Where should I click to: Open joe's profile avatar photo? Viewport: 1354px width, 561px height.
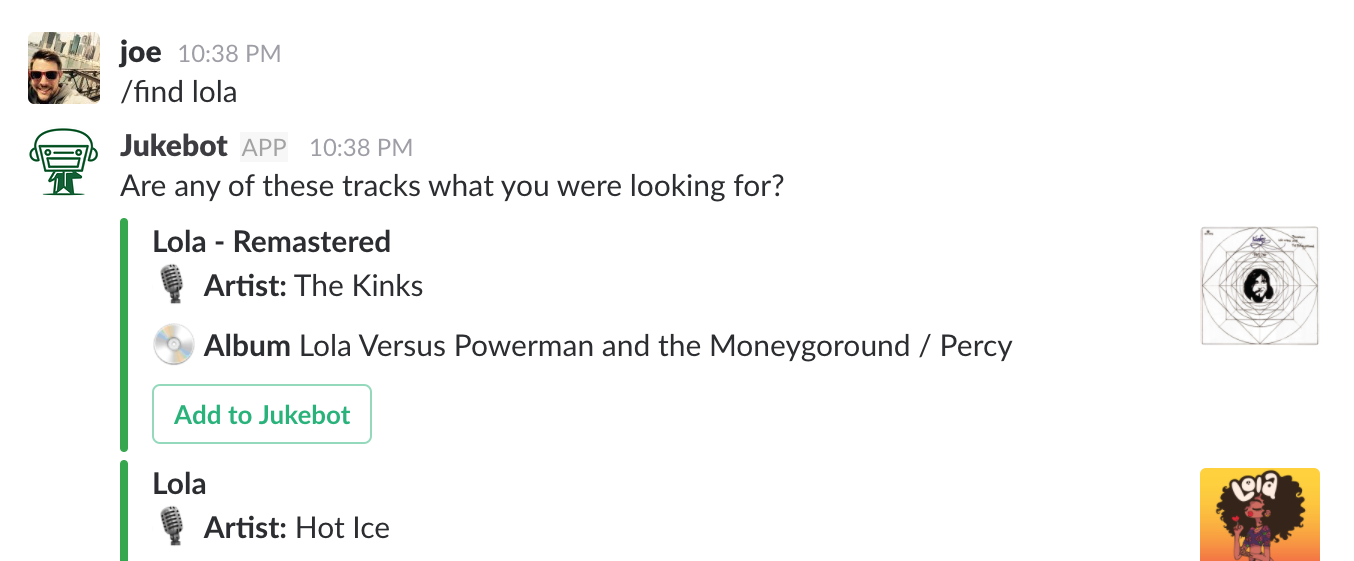pyautogui.click(x=64, y=68)
